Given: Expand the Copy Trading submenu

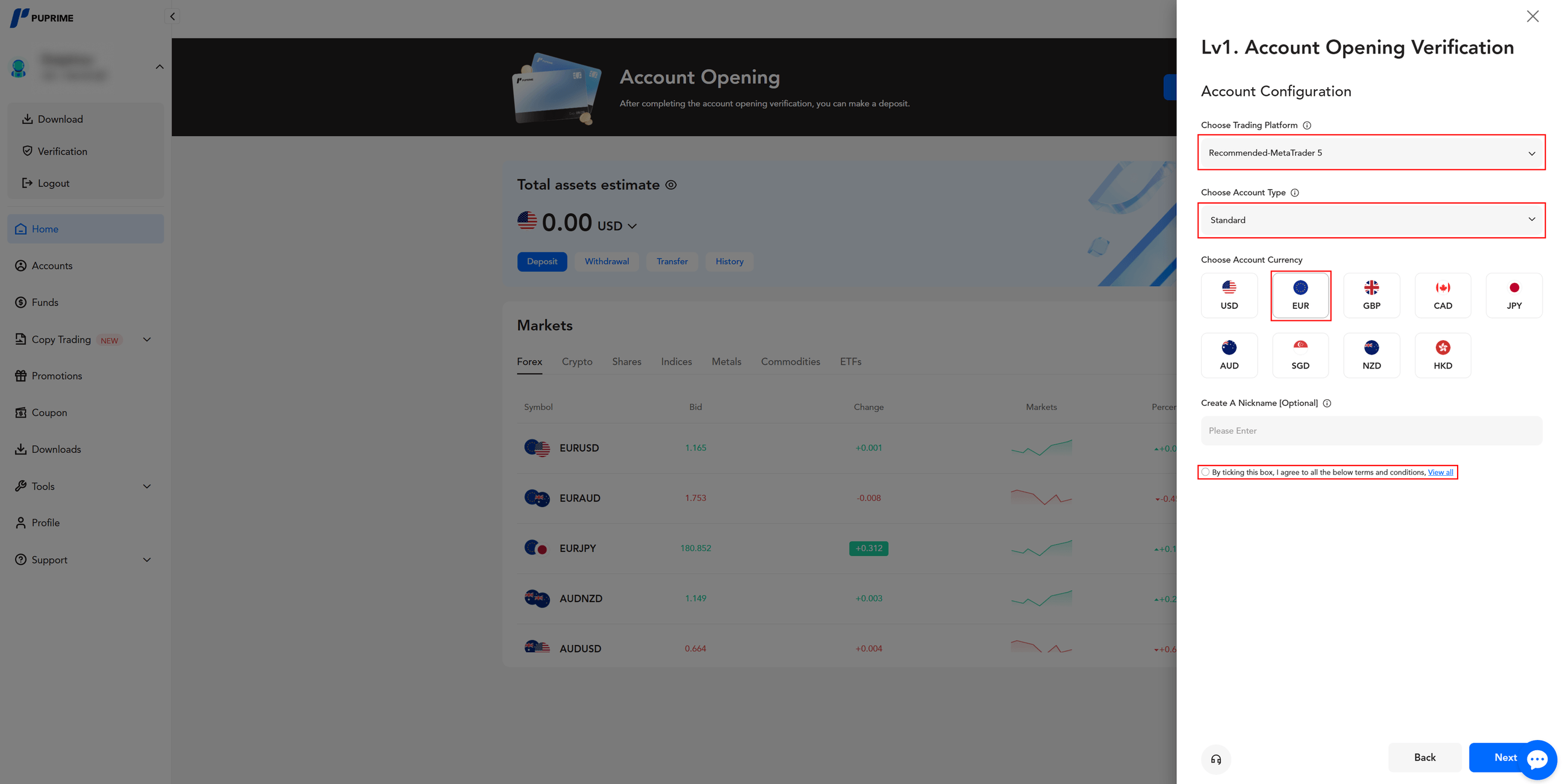Looking at the screenshot, I should pos(146,339).
